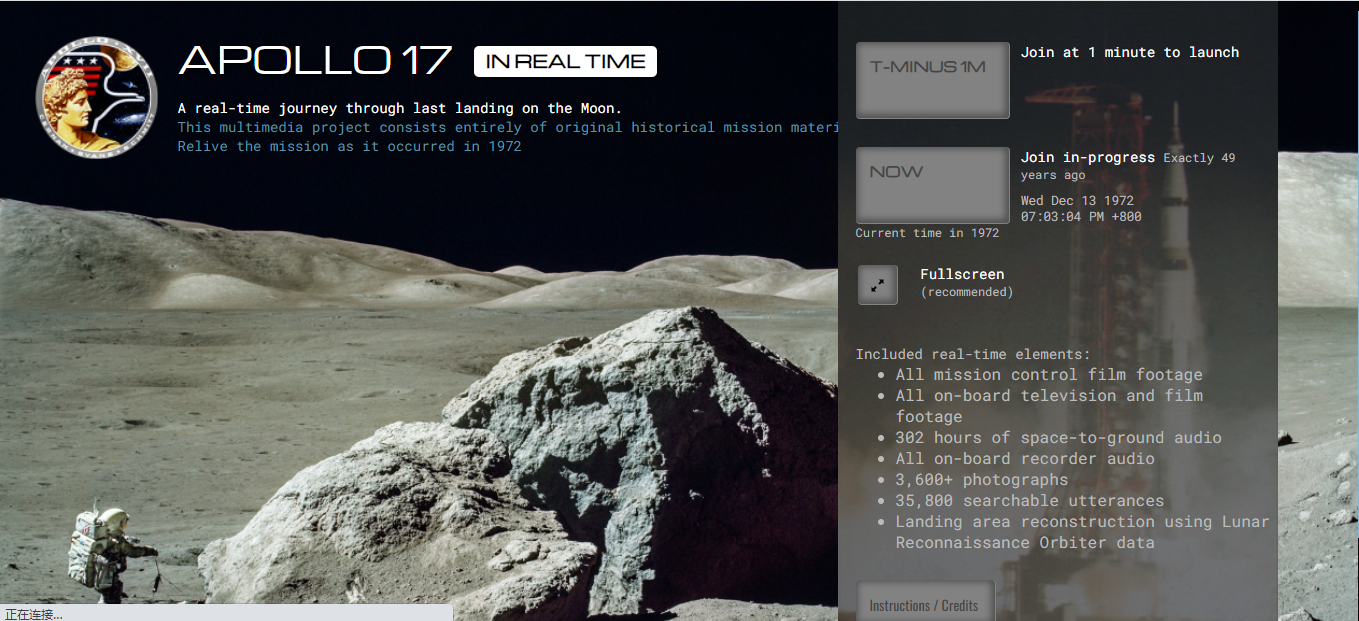Click 'Relive the mission as it occurred' line
This screenshot has height=621, width=1359.
pyautogui.click(x=349, y=146)
